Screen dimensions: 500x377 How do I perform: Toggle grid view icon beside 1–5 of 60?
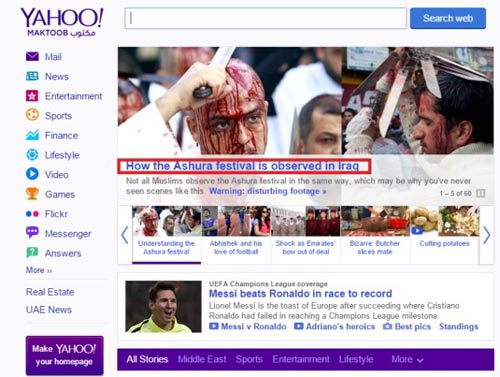click(x=480, y=193)
